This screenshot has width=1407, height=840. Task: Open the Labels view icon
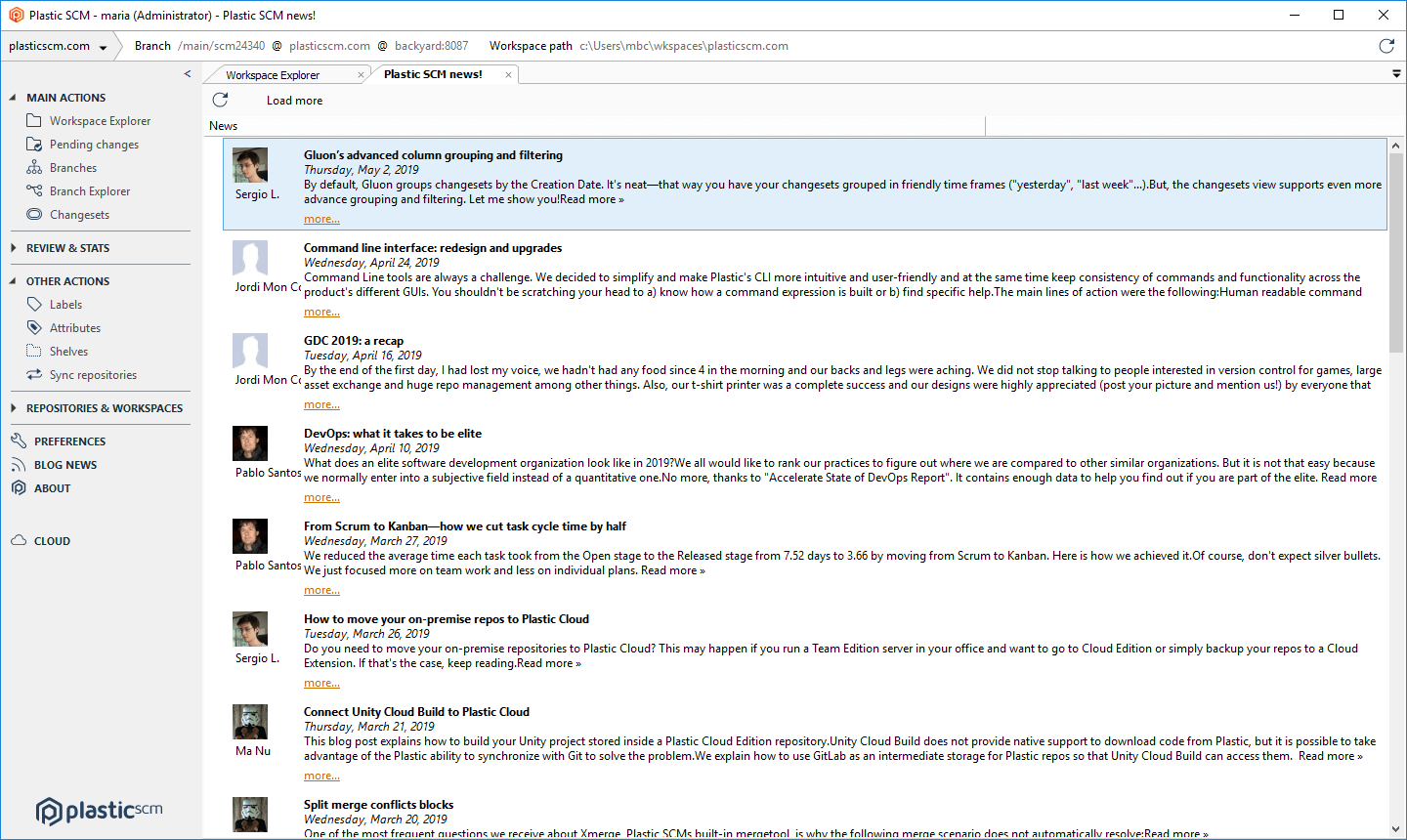(x=34, y=305)
